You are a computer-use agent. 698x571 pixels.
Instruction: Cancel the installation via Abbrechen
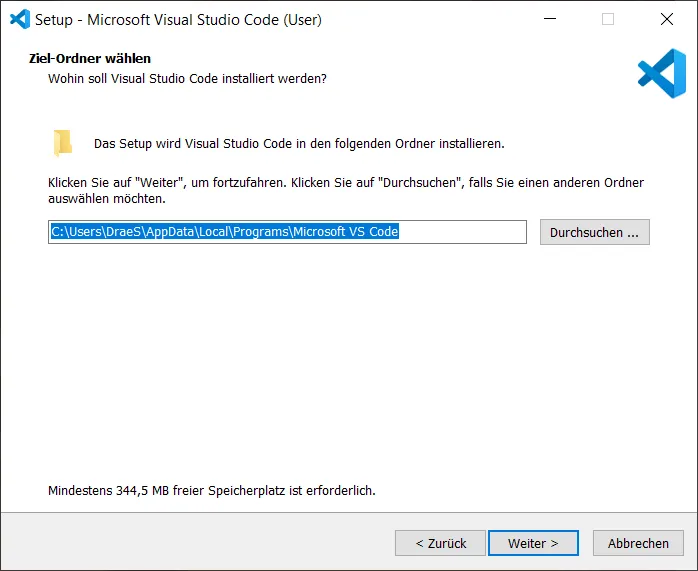tap(638, 543)
